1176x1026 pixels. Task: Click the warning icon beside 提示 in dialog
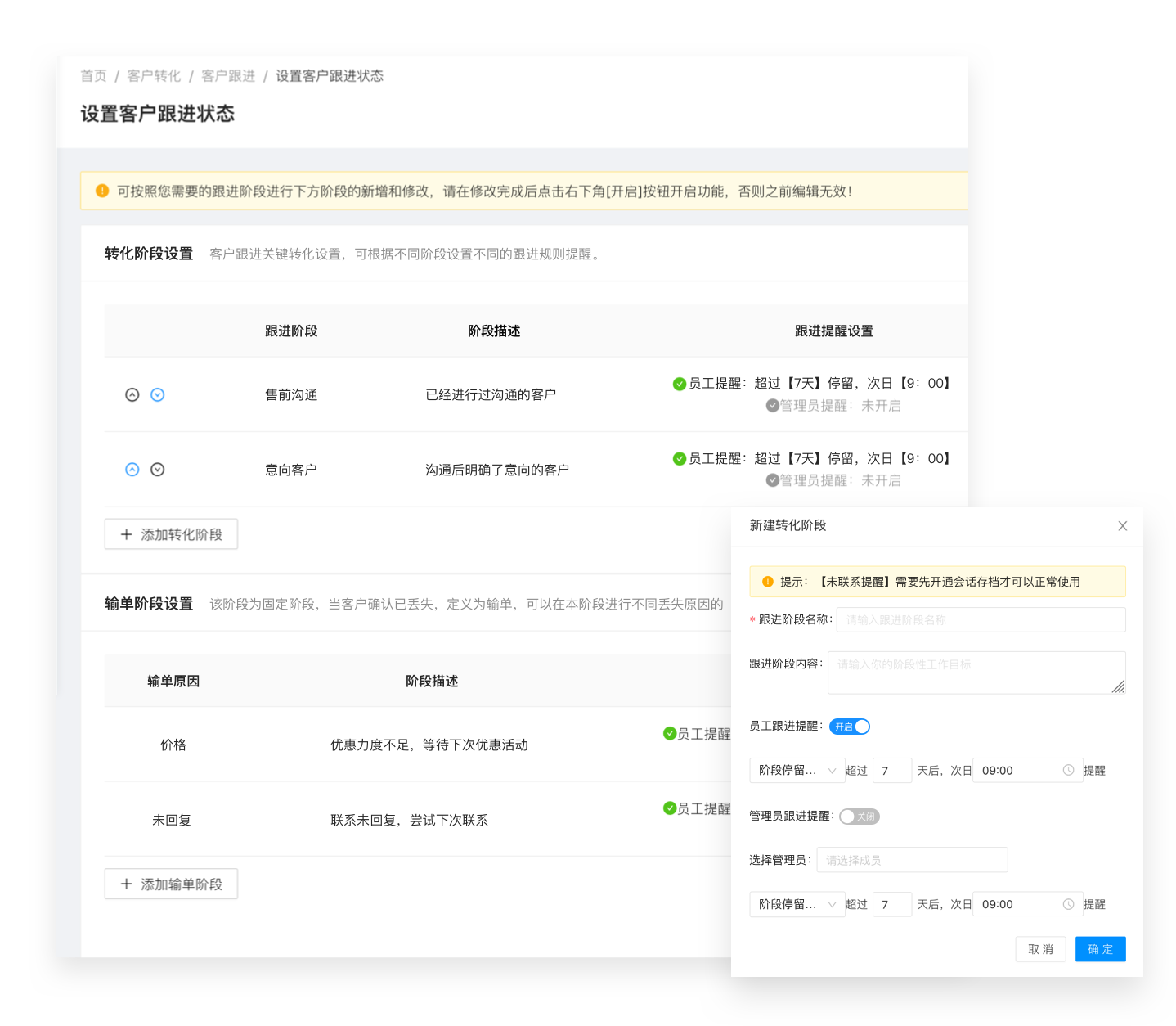tap(768, 582)
